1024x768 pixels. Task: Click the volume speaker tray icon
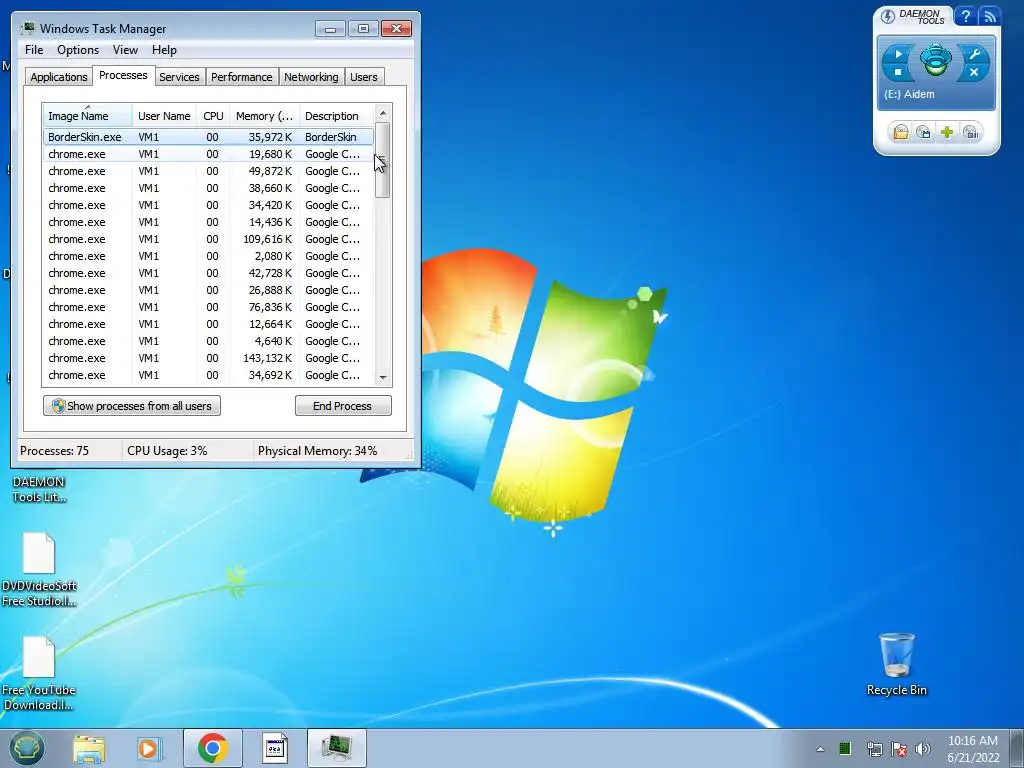point(922,749)
